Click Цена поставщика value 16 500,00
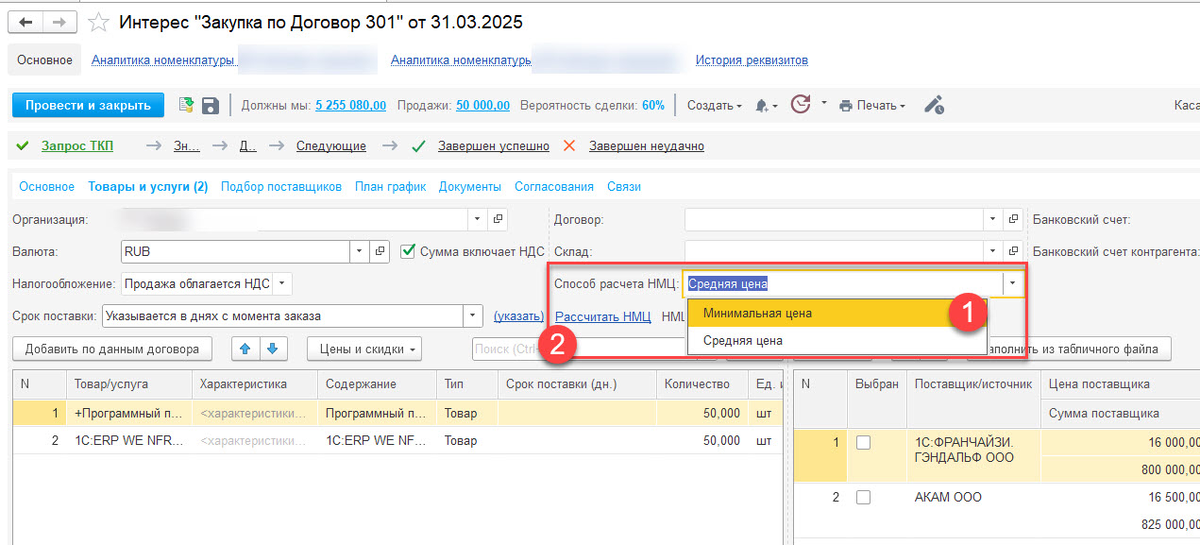 click(x=1119, y=497)
